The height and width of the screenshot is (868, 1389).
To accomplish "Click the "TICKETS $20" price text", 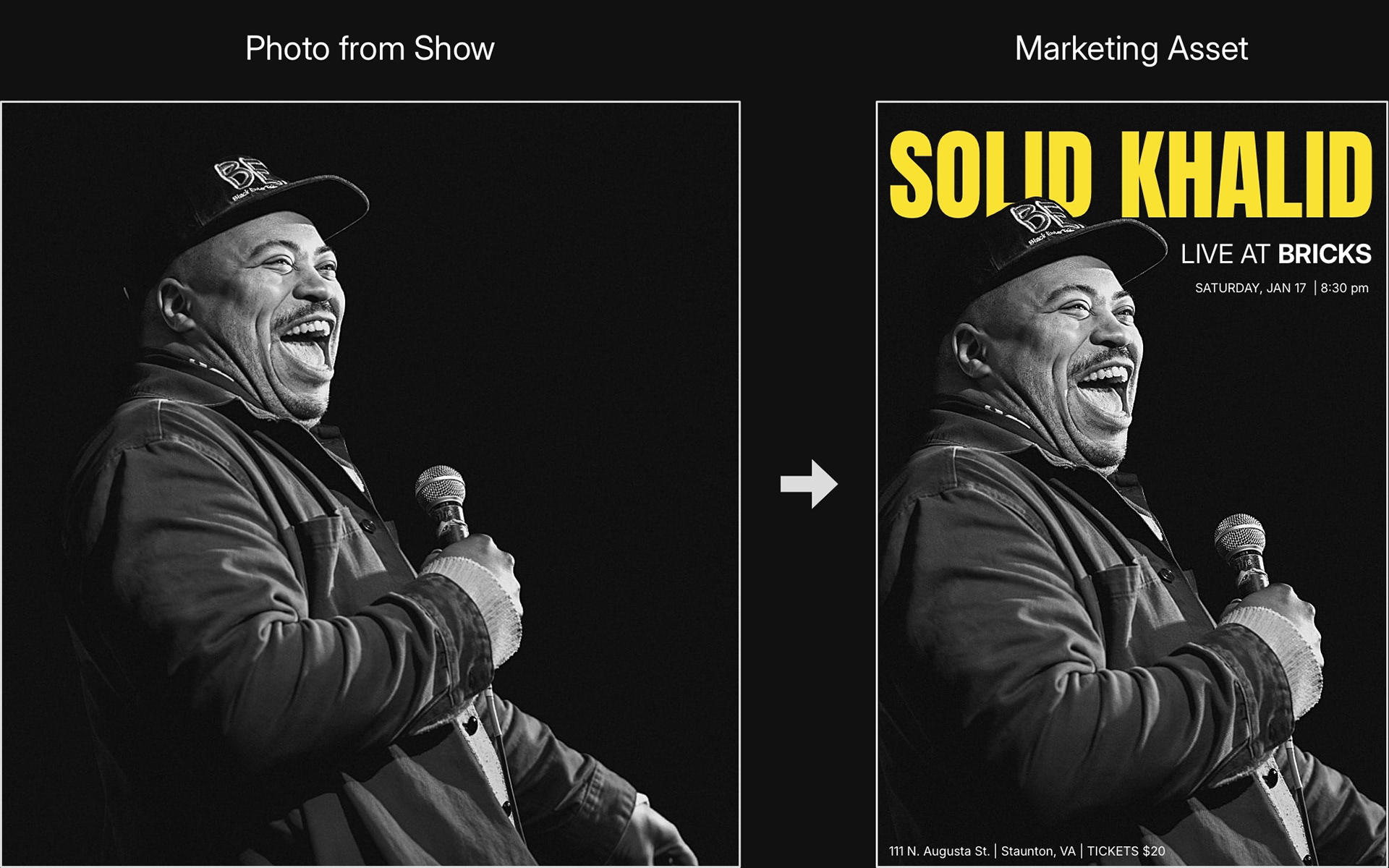I will pos(1126,851).
